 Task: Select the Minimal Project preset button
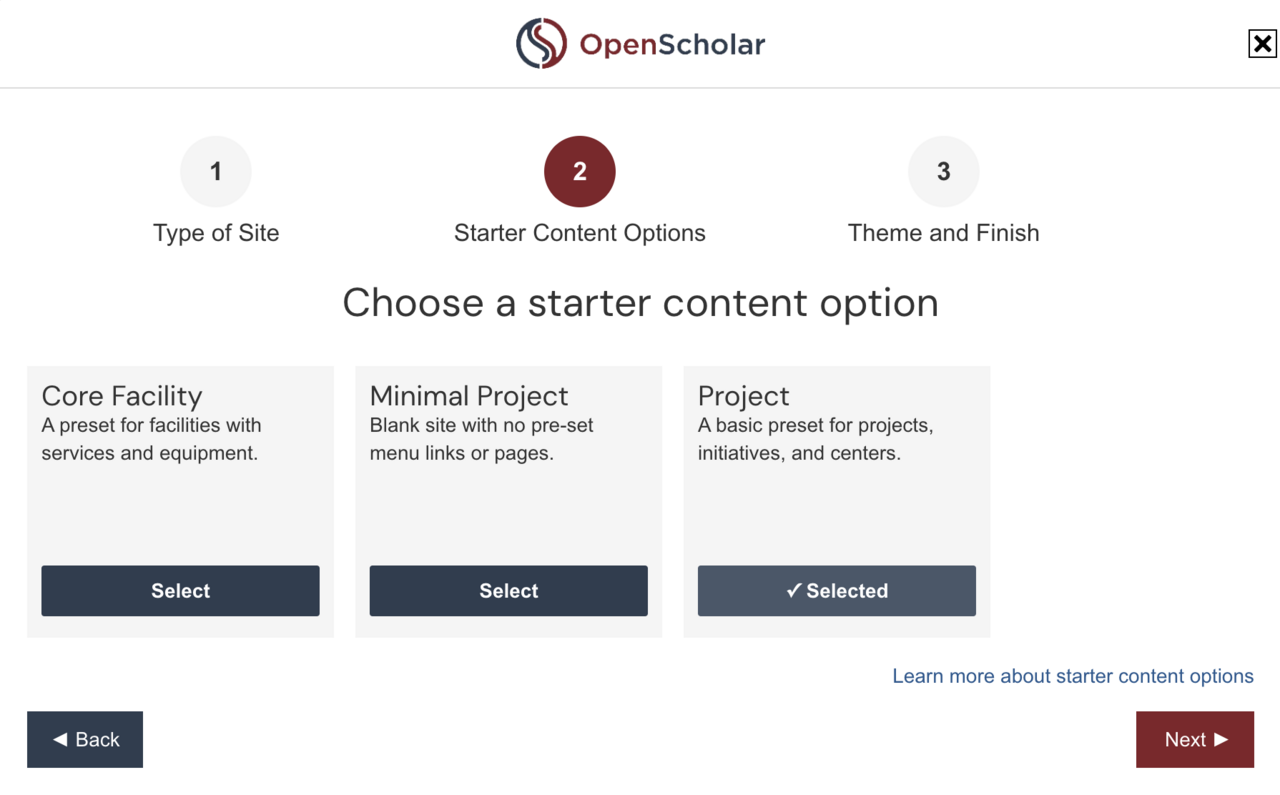pyautogui.click(x=508, y=591)
